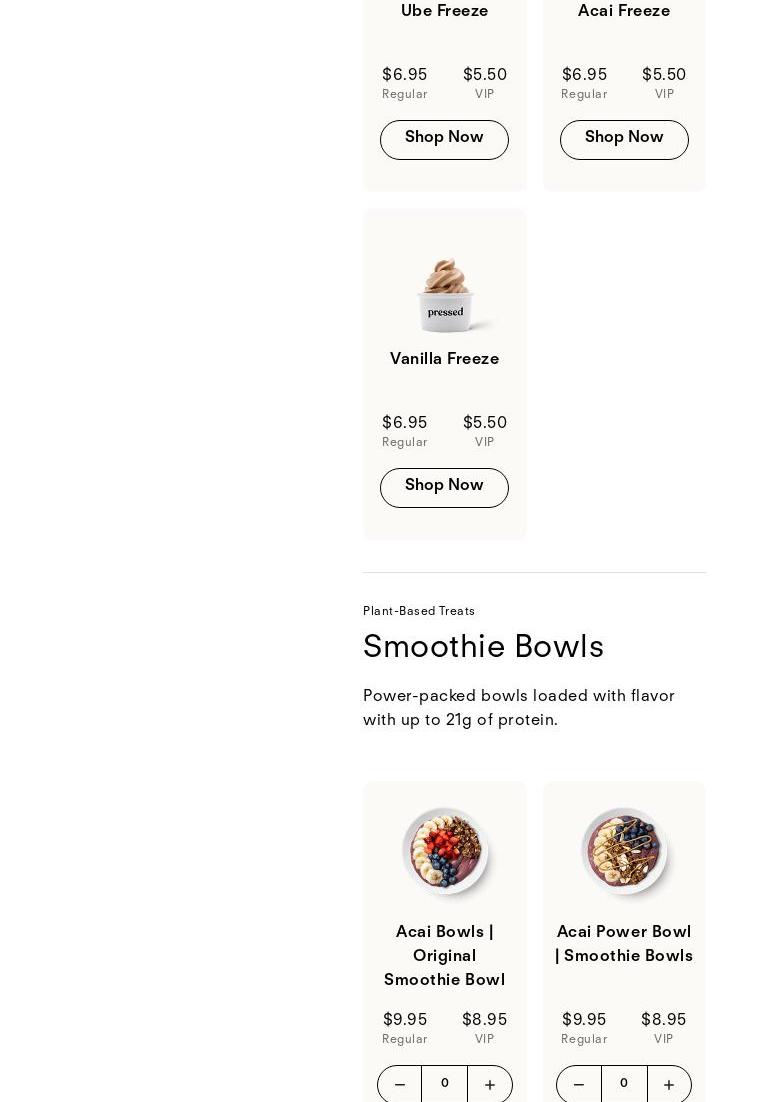The height and width of the screenshot is (1102, 770).
Task: Select $8.95 VIP price on Acai Power Bowl
Action: 663,1027
